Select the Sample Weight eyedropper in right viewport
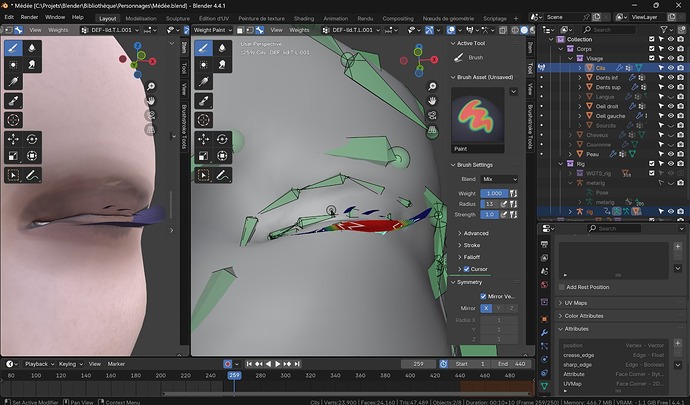 (x=203, y=101)
